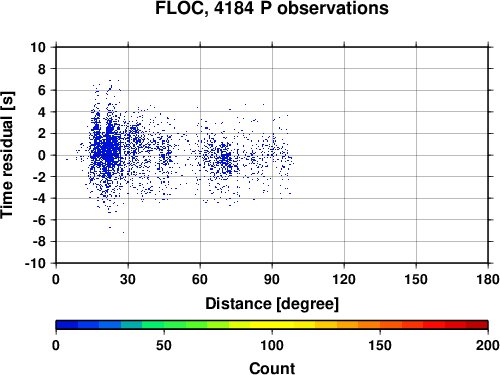
Task: Click the dark red end of the colorbar
Action: pyautogui.click(x=477, y=325)
